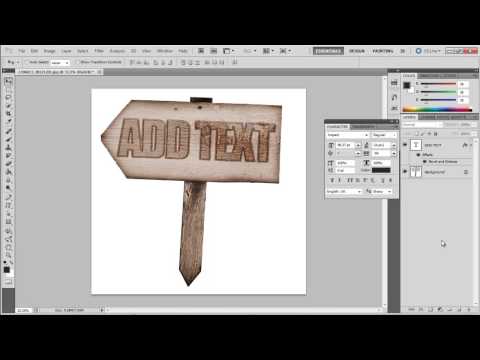Image resolution: width=480 pixels, height=360 pixels.
Task: Select the Crop tool in the toolbox
Action: click(x=9, y=114)
